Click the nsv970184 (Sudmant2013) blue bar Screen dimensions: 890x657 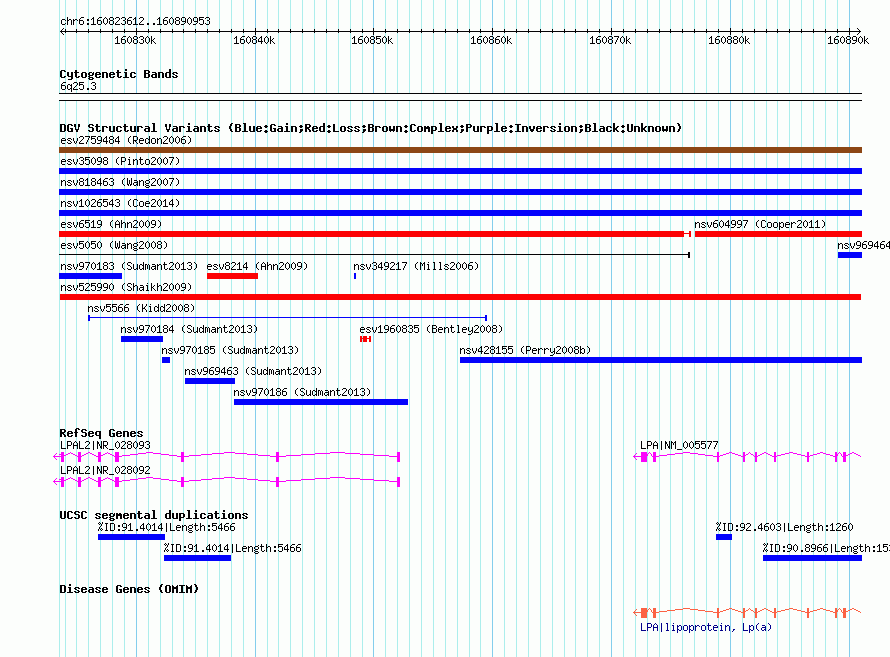tap(142, 339)
